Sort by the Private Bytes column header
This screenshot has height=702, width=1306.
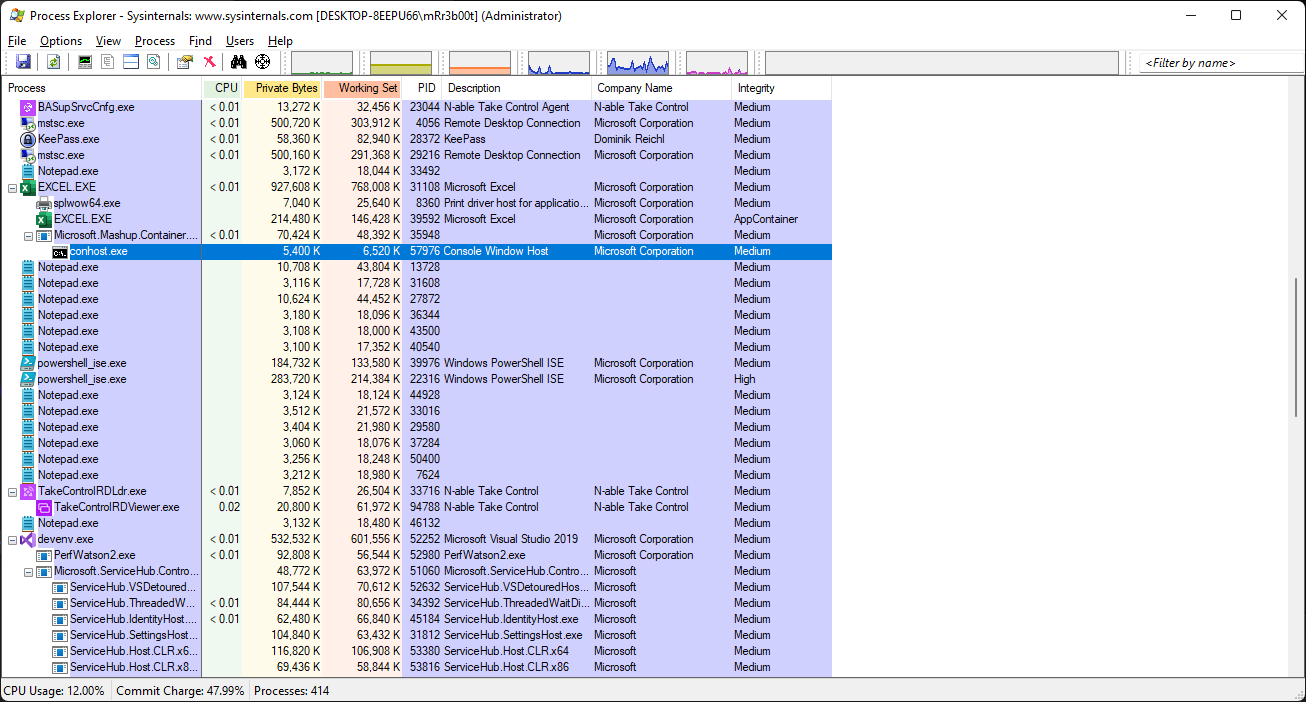pos(282,88)
